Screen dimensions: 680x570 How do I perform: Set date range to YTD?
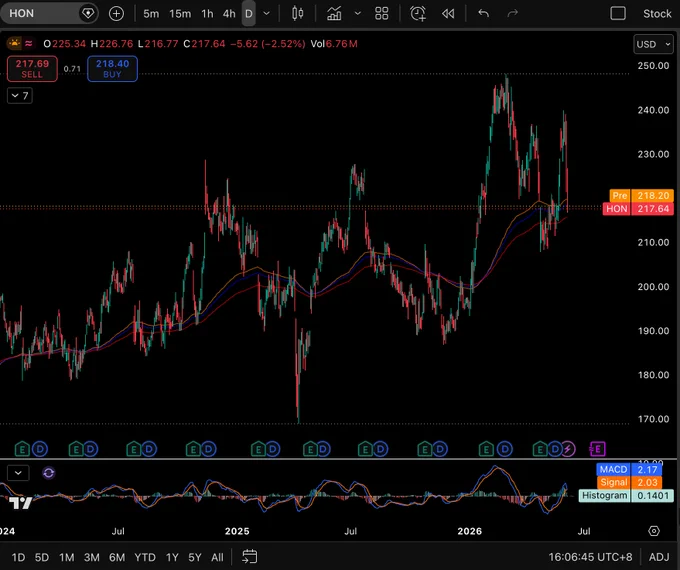coord(144,557)
